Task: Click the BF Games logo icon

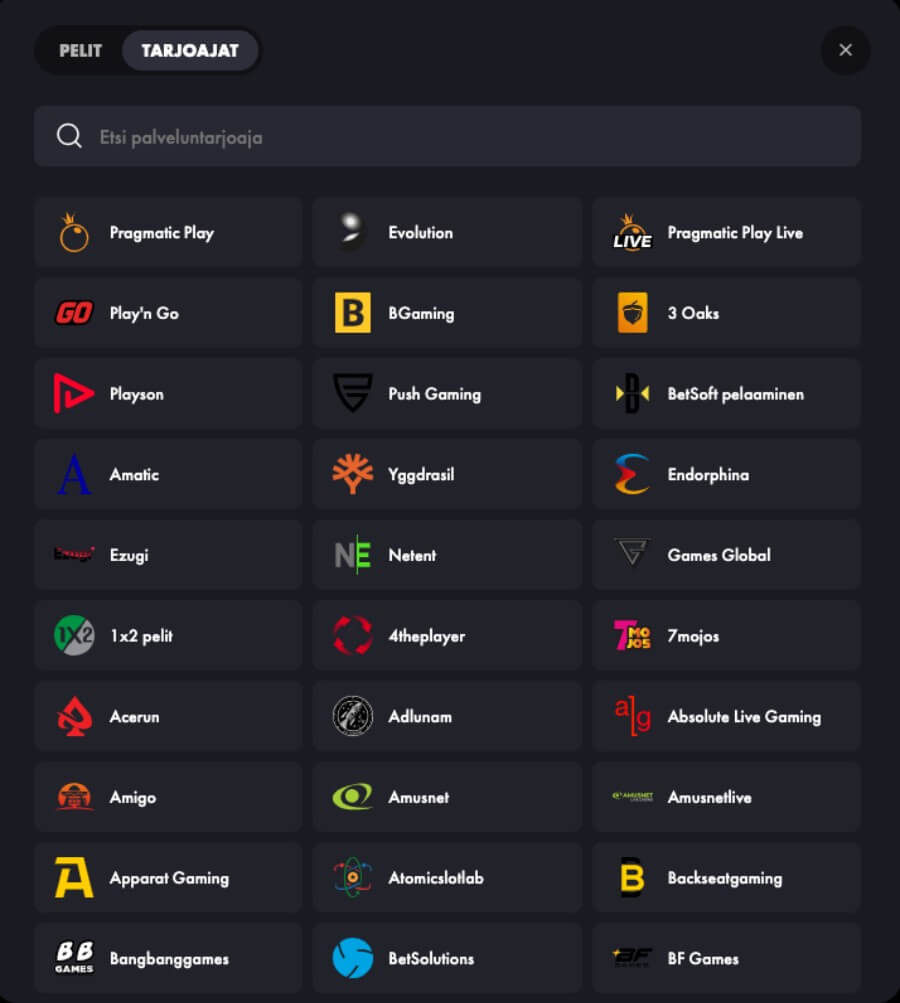Action: coord(632,958)
